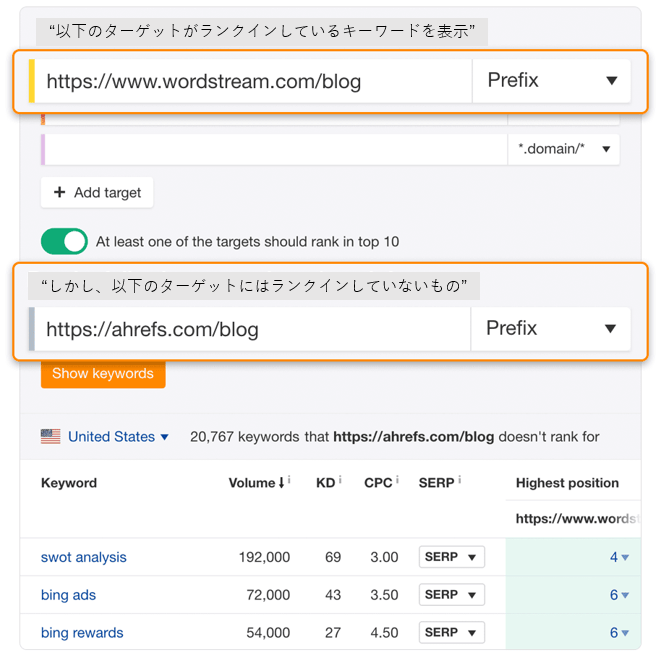Click the KD column header
656x662 pixels.
(325, 483)
